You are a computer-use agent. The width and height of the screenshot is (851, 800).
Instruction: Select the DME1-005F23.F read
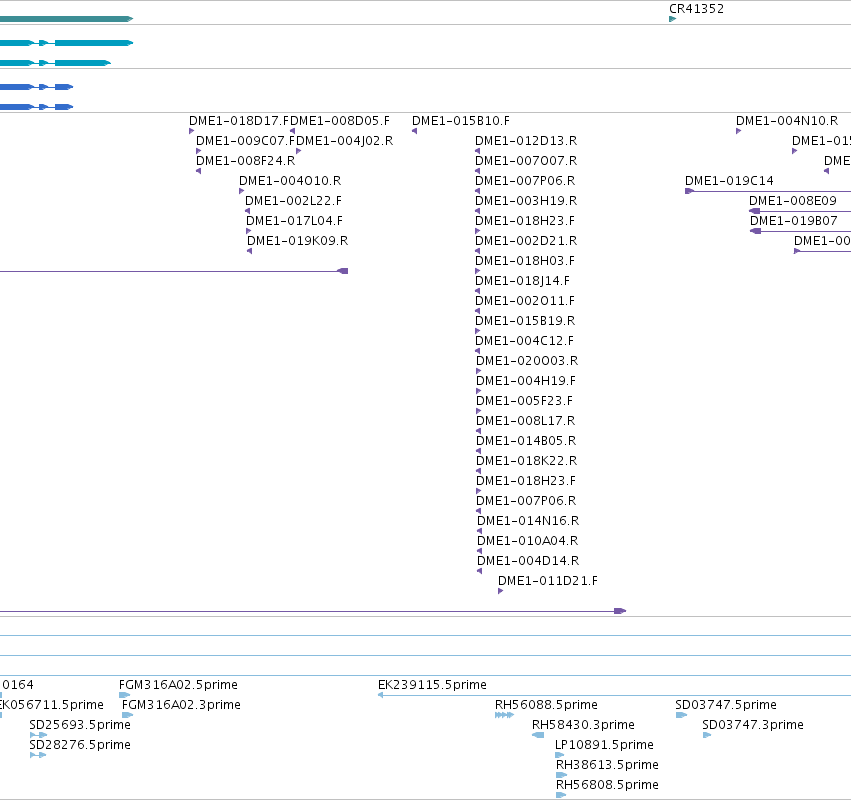(524, 401)
